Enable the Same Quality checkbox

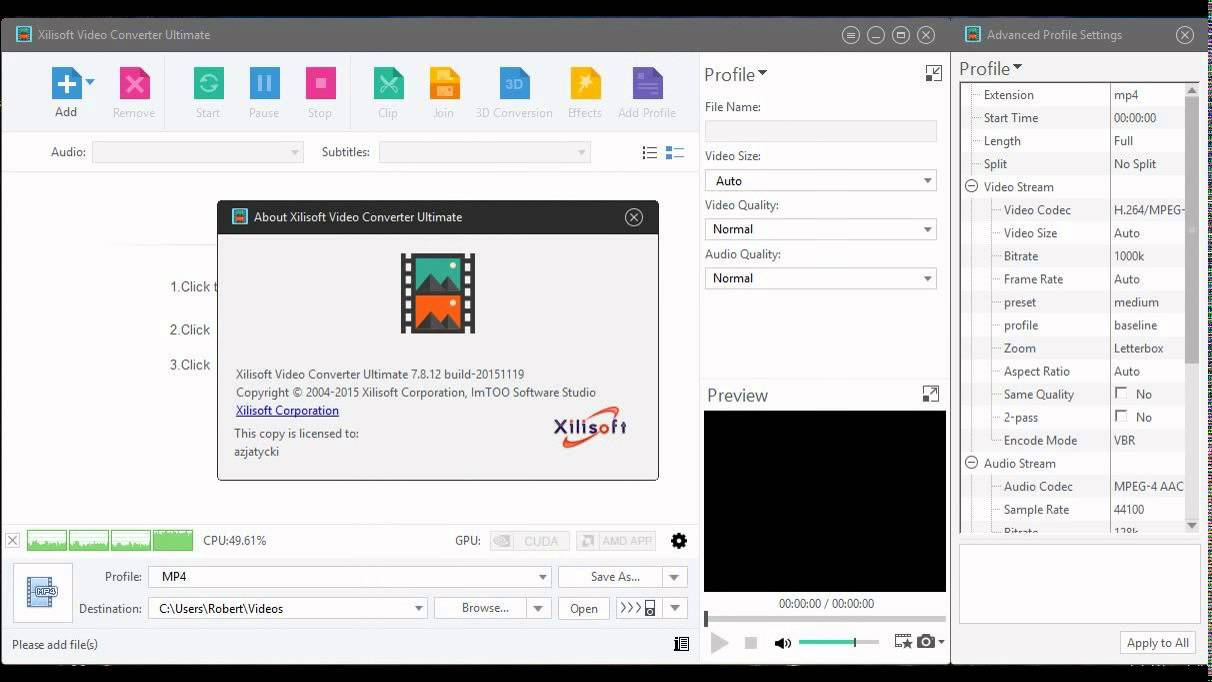pyautogui.click(x=1121, y=394)
